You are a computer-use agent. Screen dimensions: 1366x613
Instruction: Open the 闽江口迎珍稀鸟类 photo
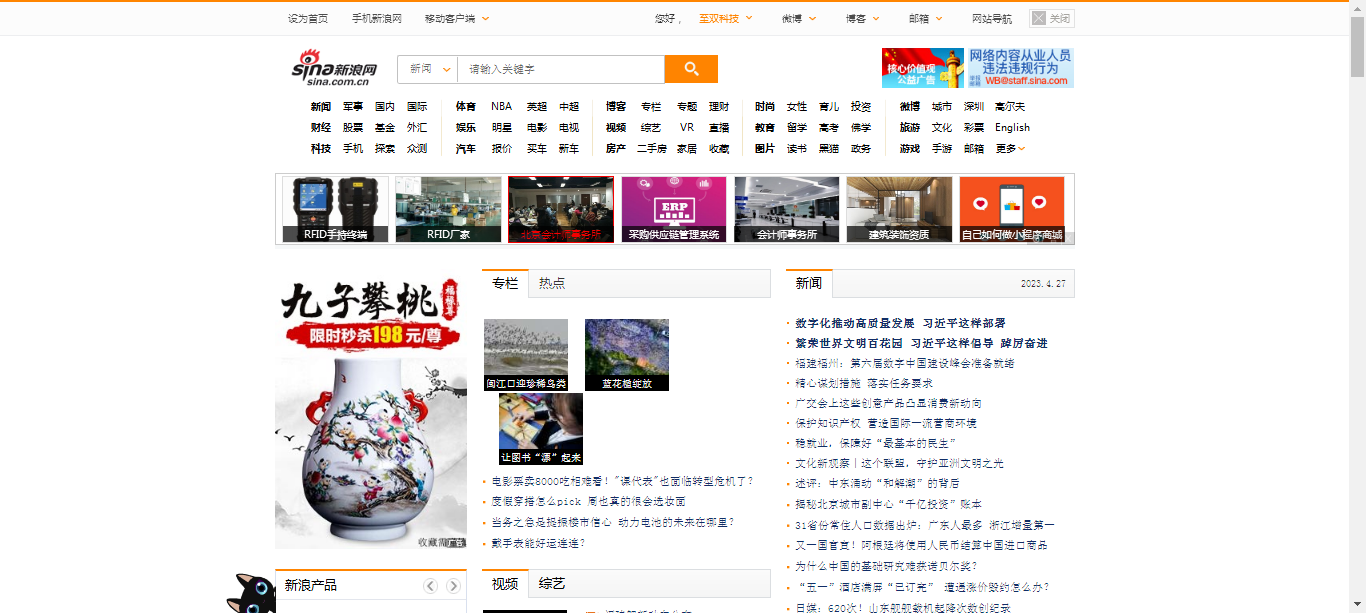pos(526,355)
